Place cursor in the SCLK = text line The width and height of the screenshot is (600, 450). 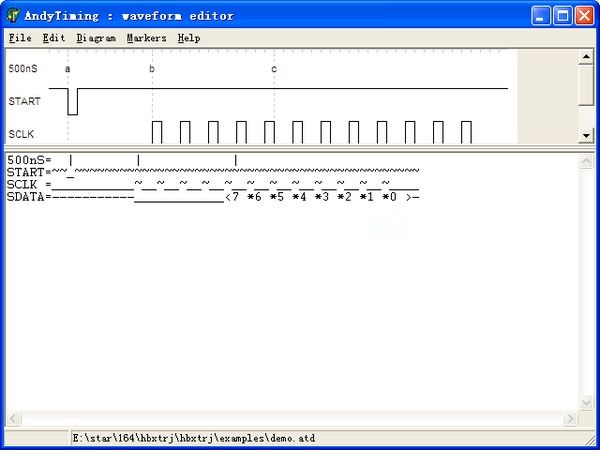tap(213, 184)
